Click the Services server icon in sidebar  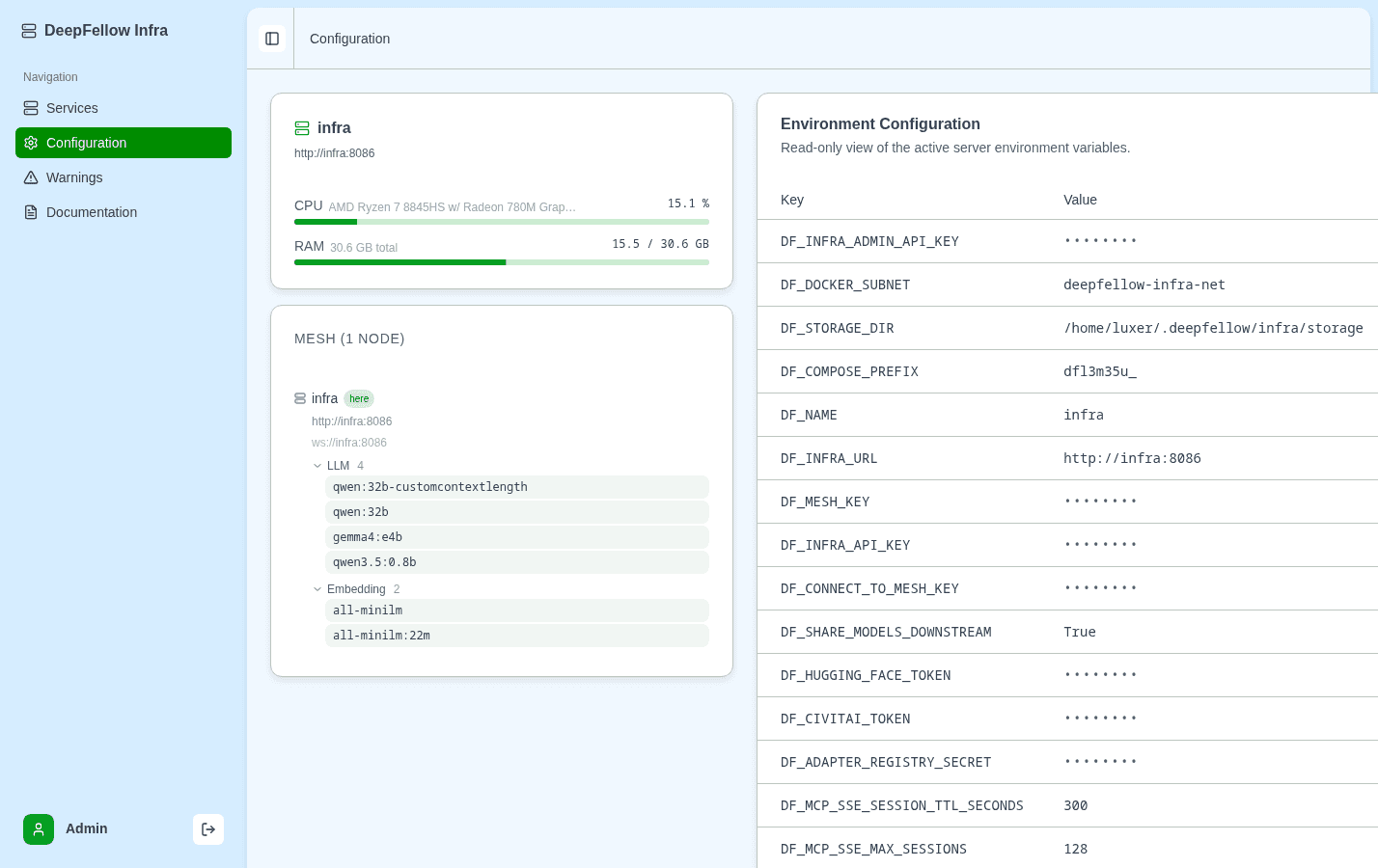(x=31, y=108)
